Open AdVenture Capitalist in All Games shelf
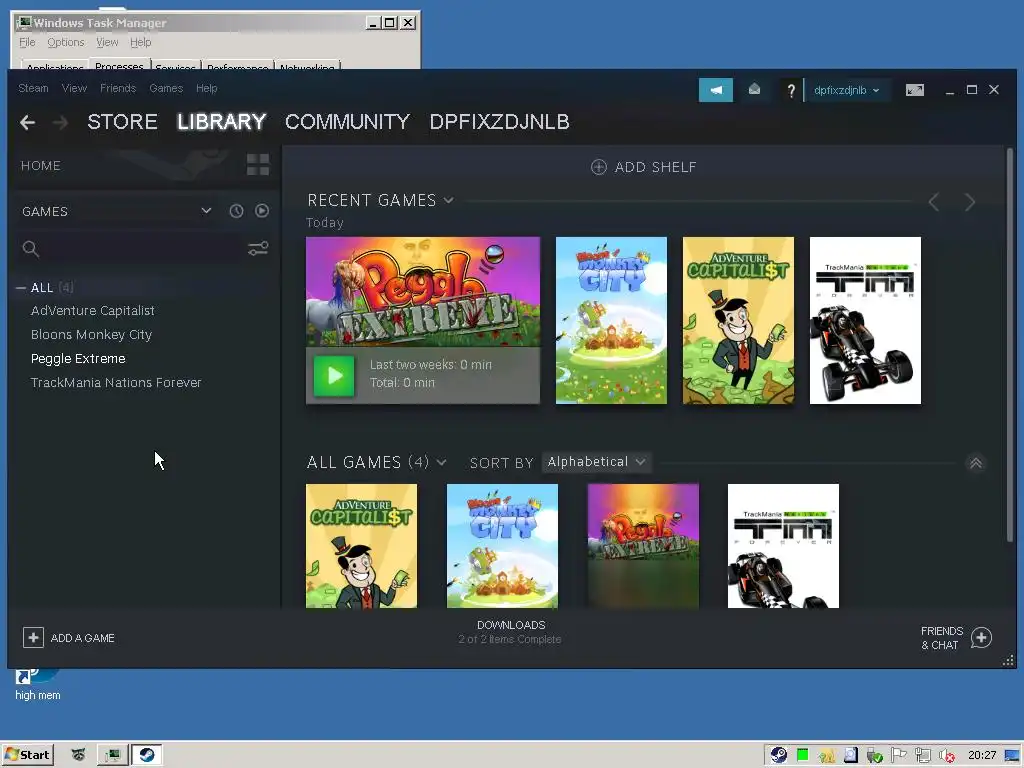1024x768 pixels. (x=361, y=546)
